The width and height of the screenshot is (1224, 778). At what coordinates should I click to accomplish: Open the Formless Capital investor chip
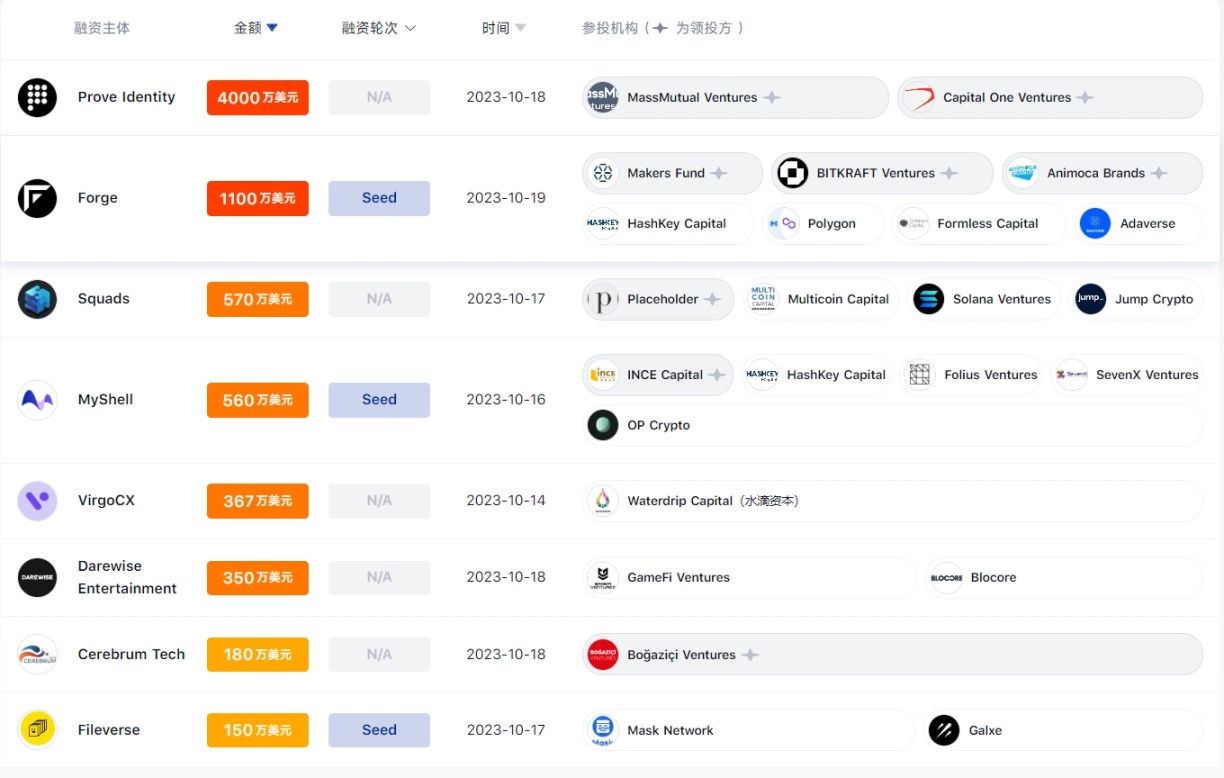[979, 224]
